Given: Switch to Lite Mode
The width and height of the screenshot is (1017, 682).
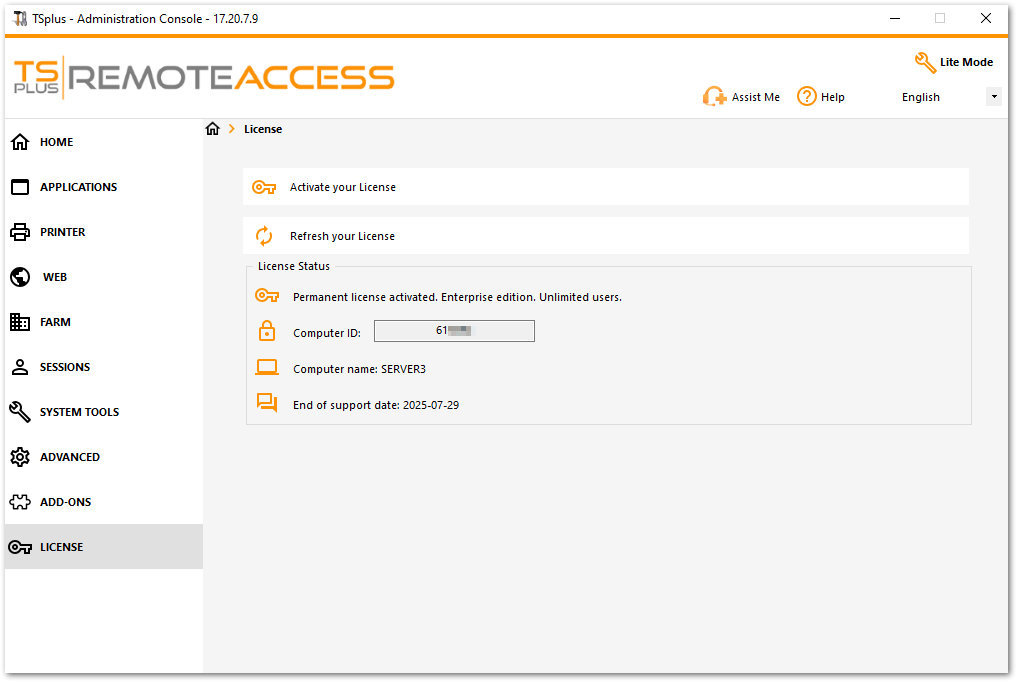Looking at the screenshot, I should tap(954, 61).
